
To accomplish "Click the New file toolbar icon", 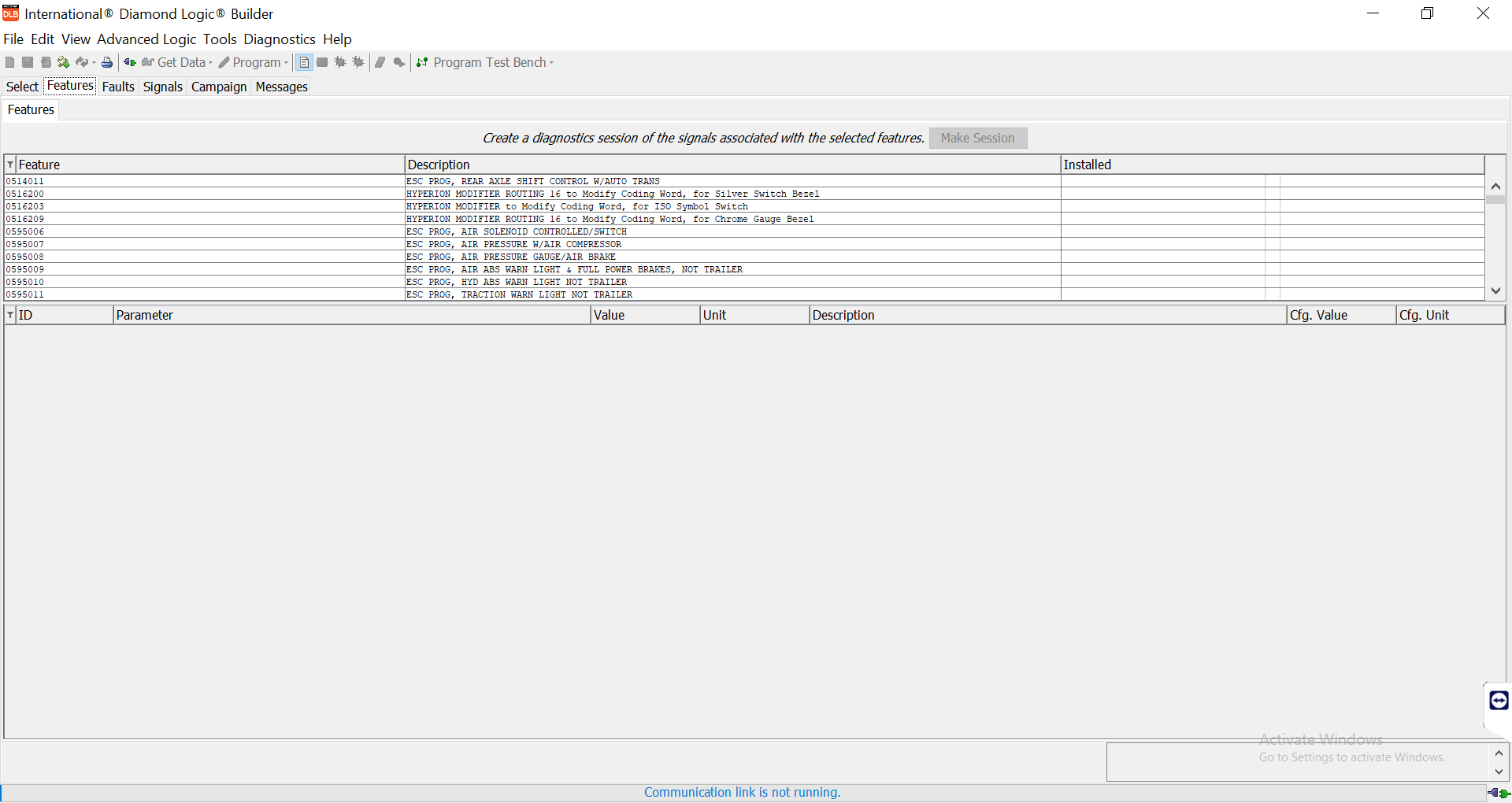I will [9, 62].
